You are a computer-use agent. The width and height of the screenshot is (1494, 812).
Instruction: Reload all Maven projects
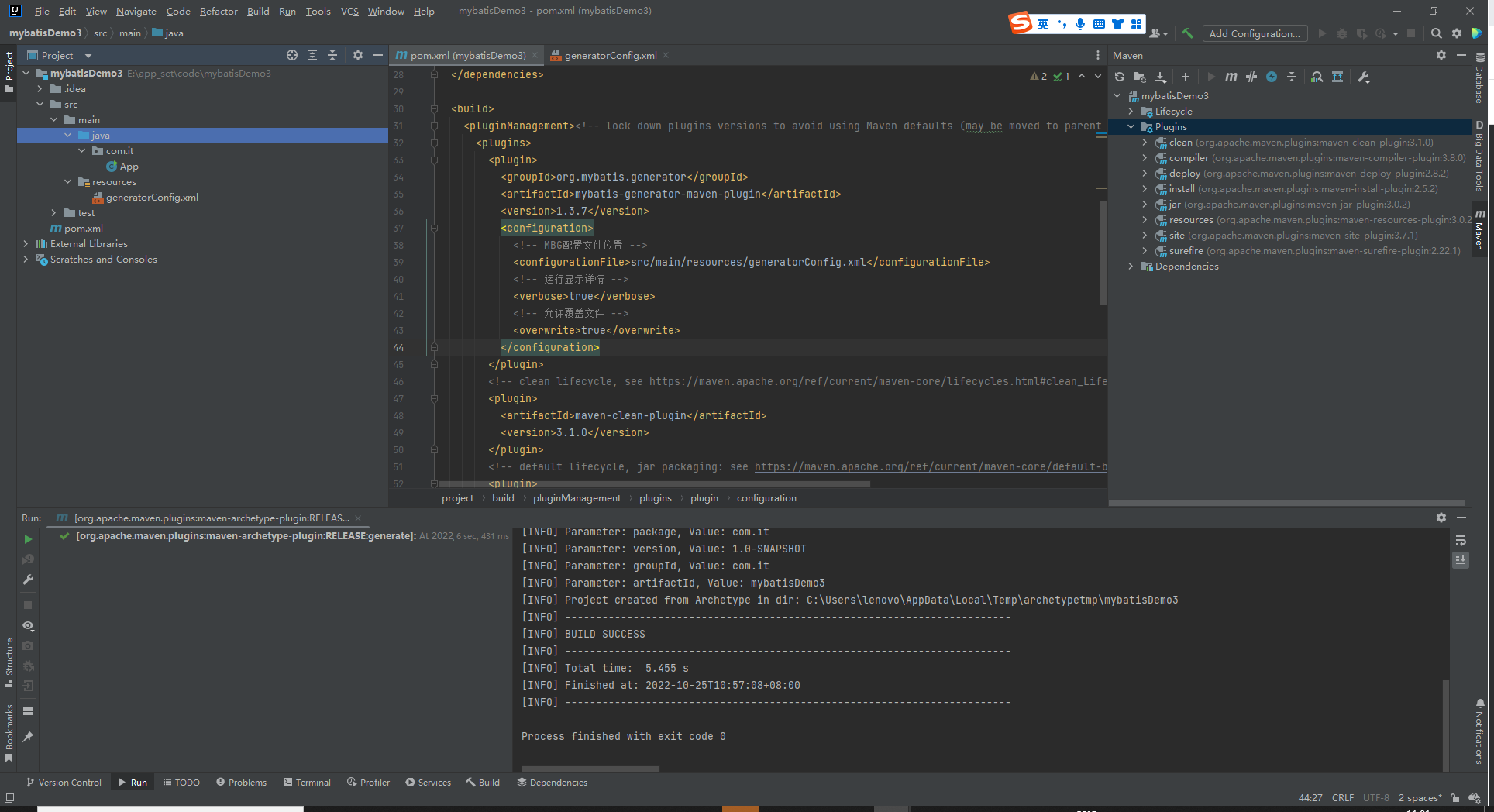point(1119,77)
